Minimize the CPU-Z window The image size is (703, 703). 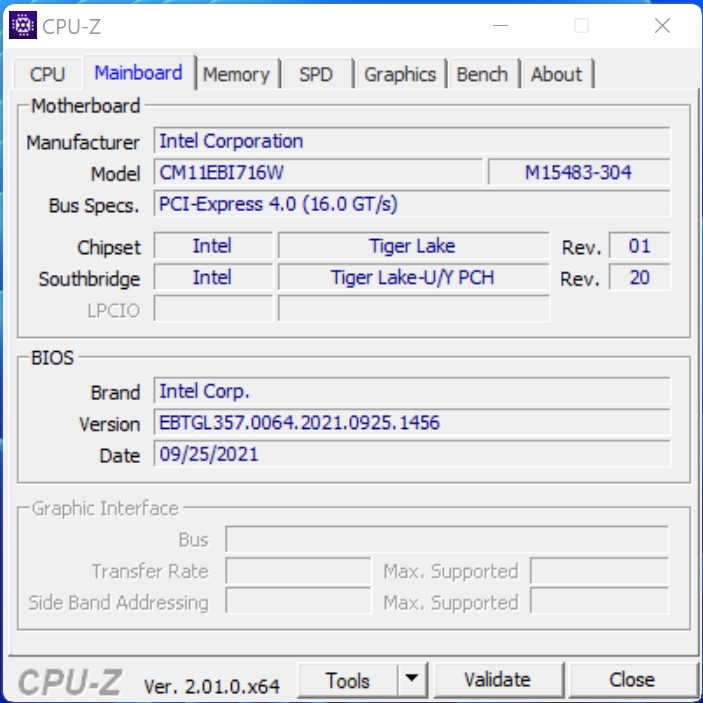point(500,26)
